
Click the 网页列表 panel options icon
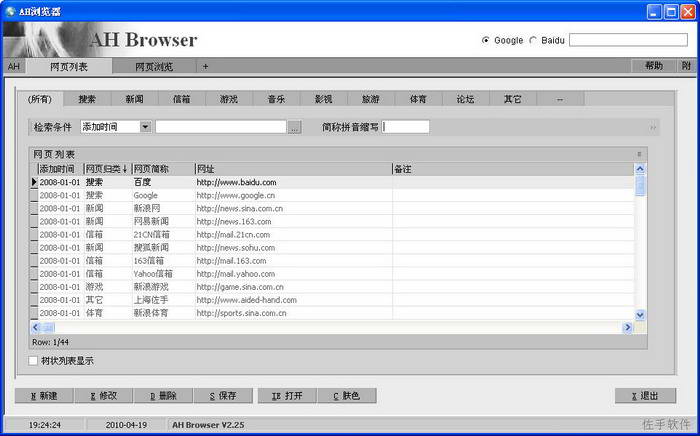tap(639, 154)
